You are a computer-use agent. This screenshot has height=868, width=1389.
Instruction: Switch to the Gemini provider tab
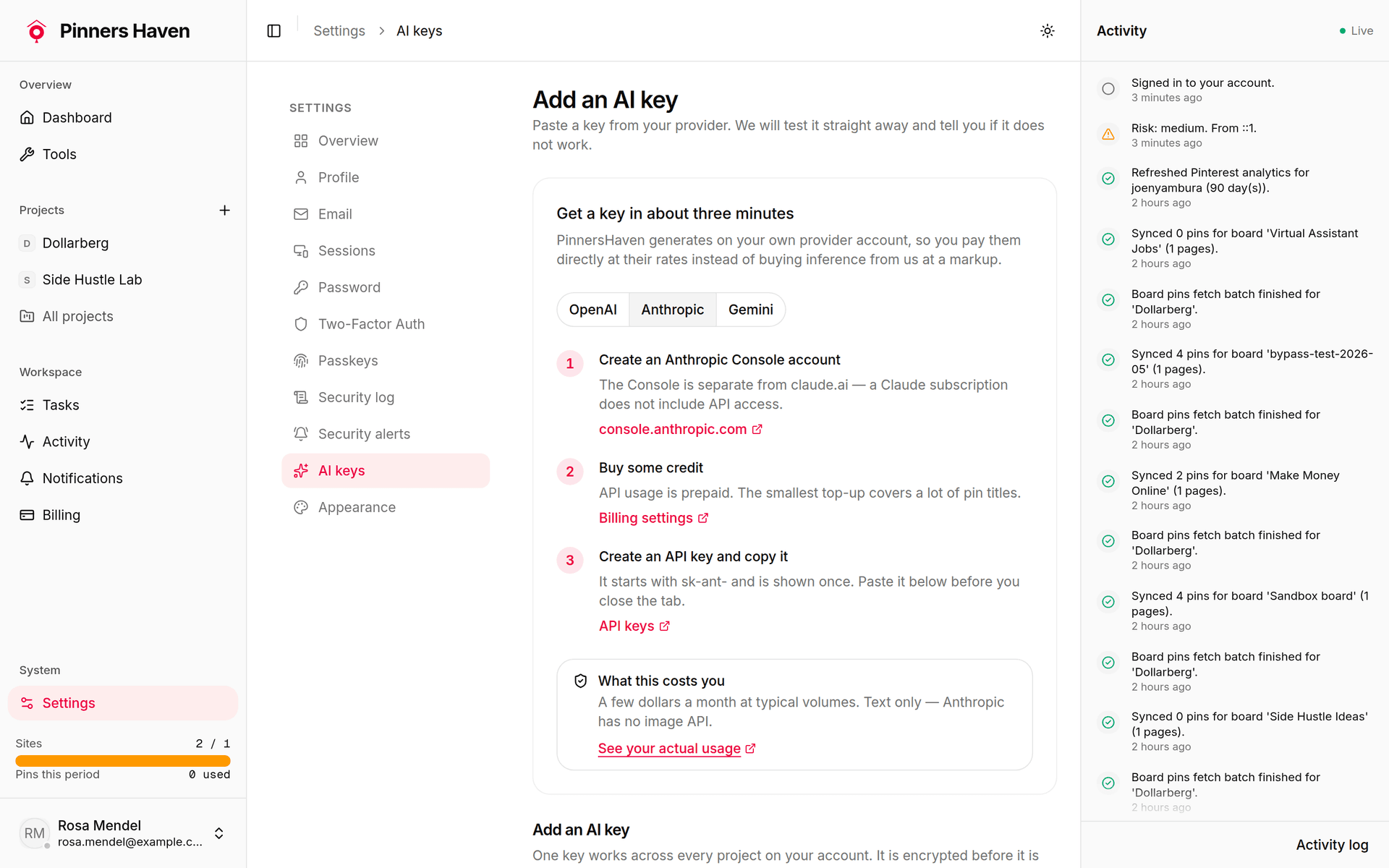tap(750, 310)
